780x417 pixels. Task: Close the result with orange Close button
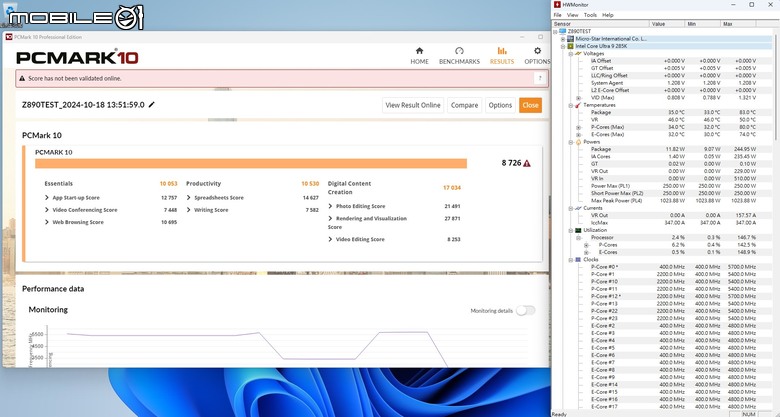pyautogui.click(x=530, y=105)
